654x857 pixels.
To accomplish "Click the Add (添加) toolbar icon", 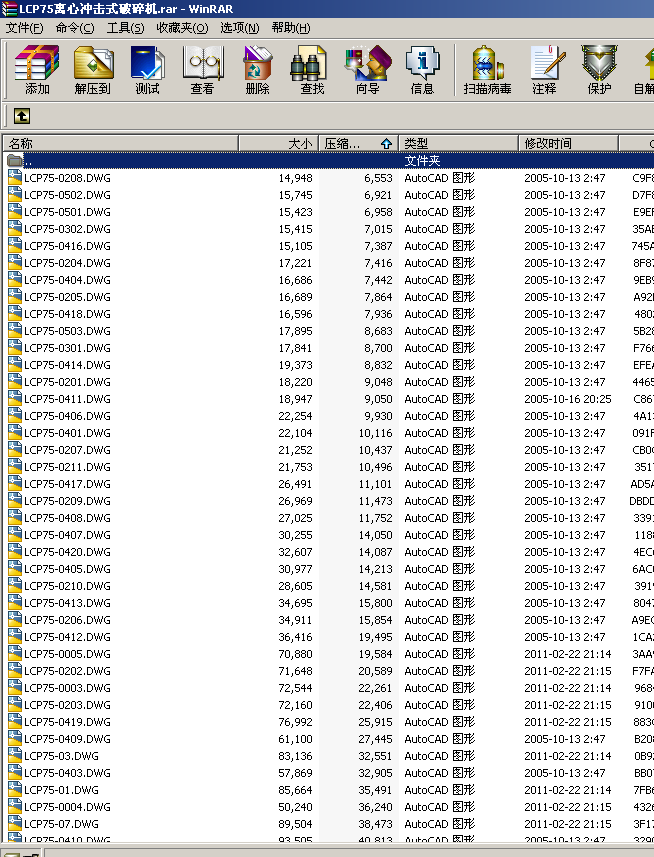I will (x=37, y=70).
